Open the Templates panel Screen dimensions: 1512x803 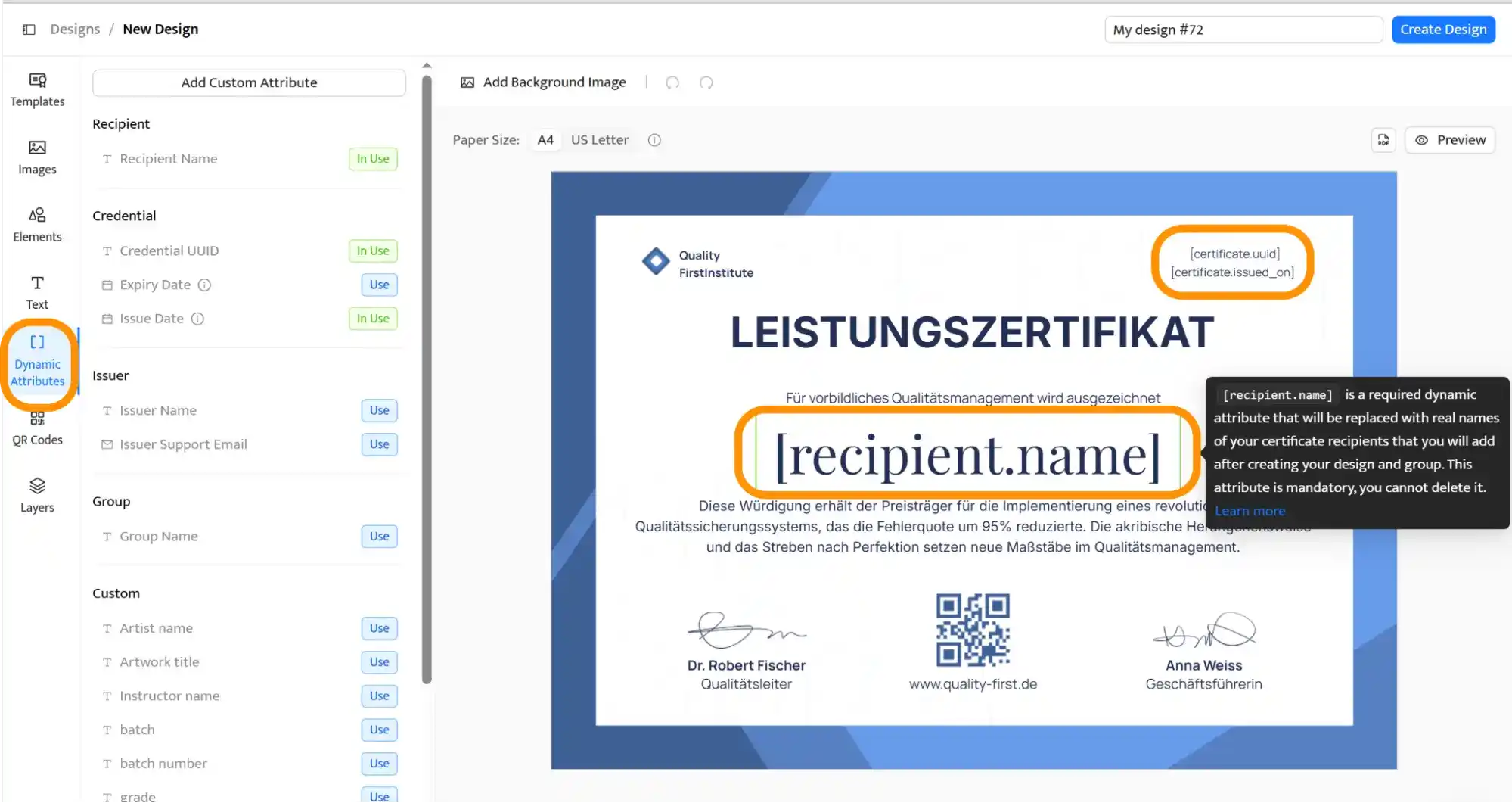[36, 91]
